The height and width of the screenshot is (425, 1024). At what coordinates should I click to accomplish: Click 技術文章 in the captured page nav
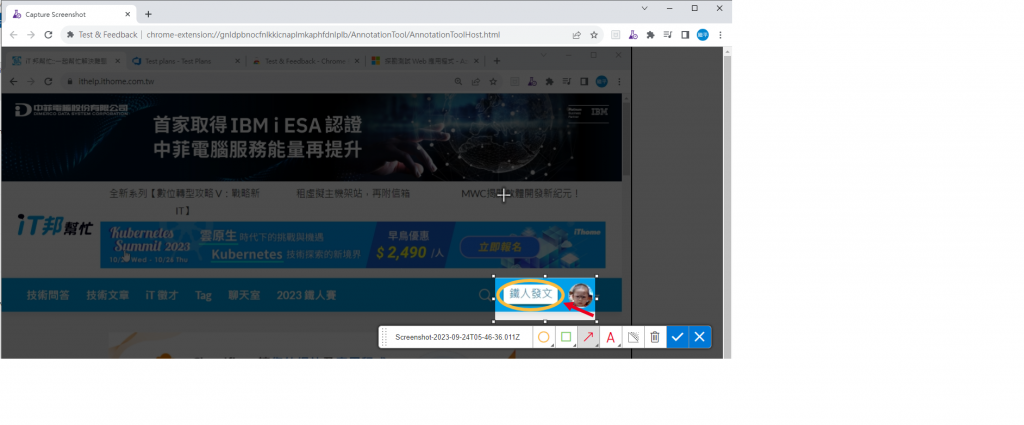(108, 295)
